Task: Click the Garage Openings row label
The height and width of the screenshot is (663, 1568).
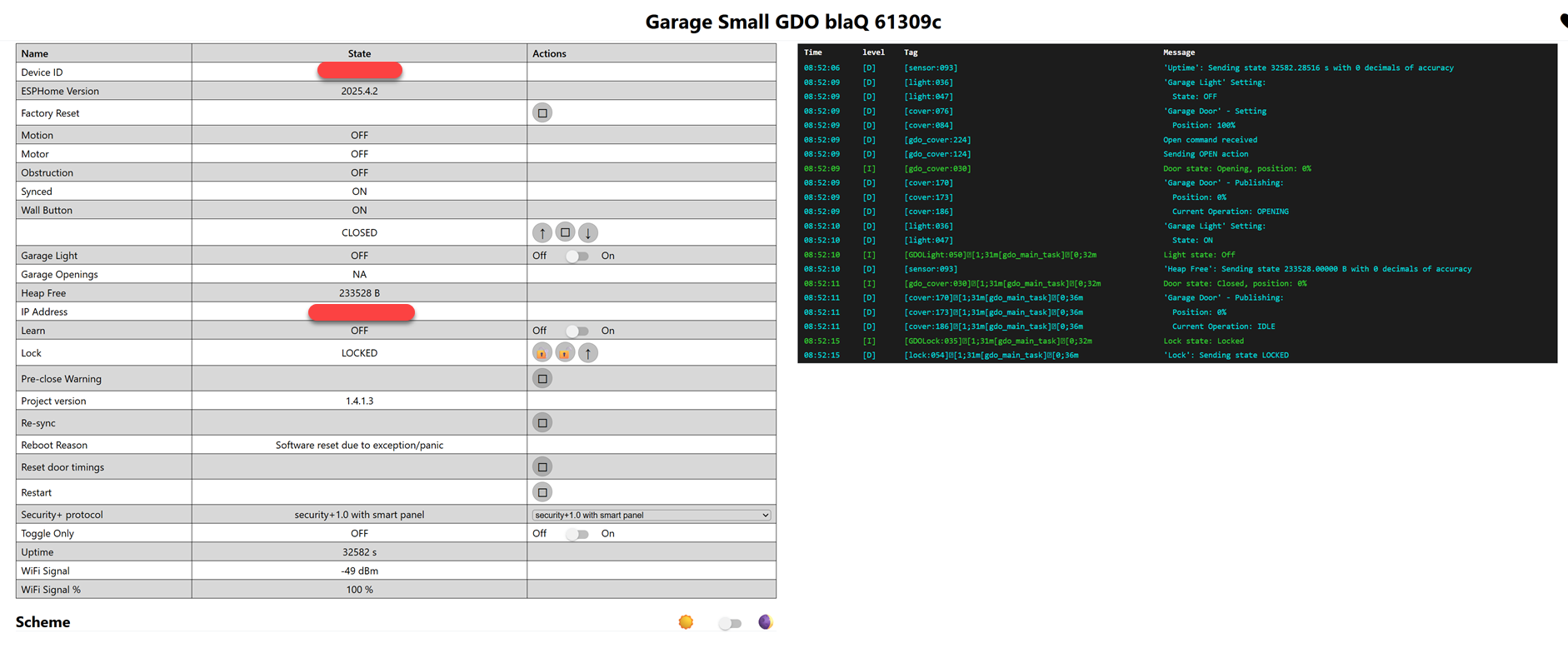Action: point(59,274)
